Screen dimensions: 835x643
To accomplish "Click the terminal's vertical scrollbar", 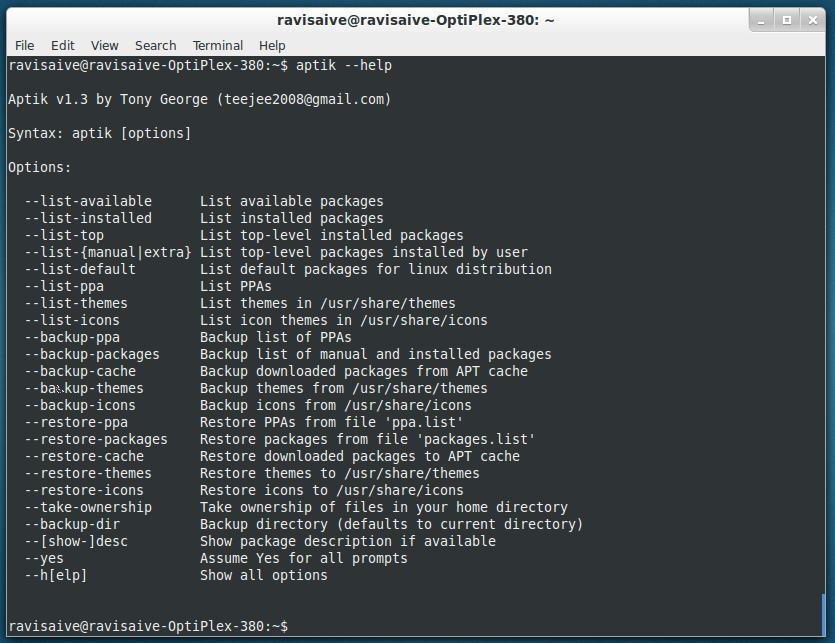I will (x=824, y=612).
